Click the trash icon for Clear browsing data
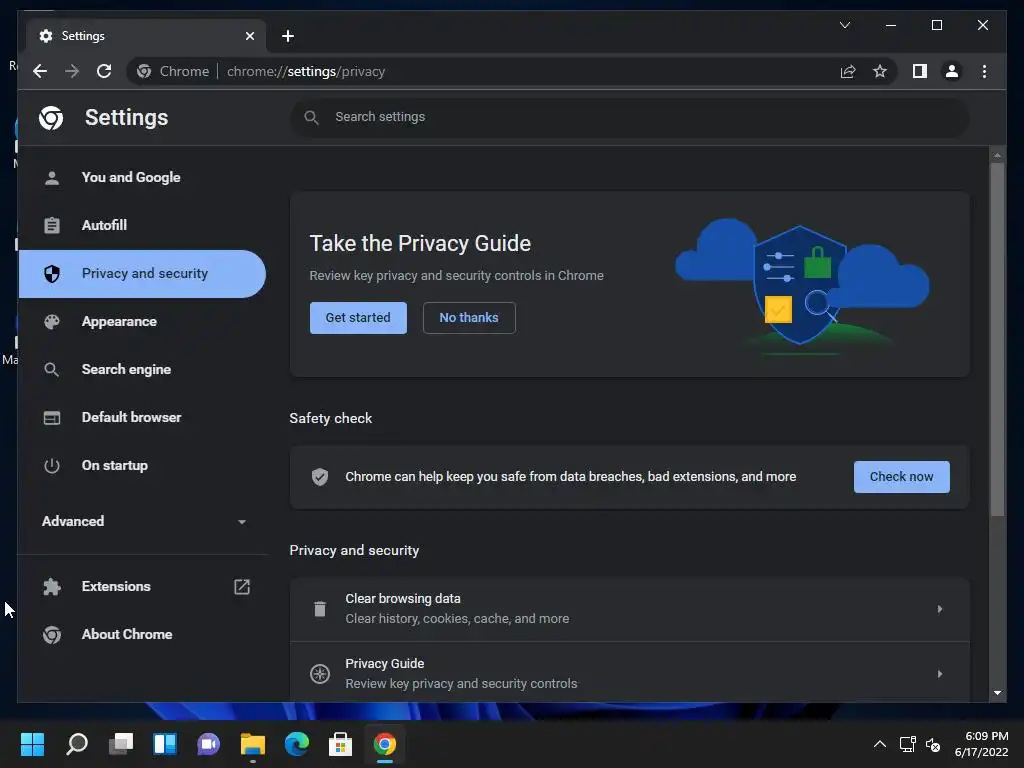Viewport: 1024px width, 768px height. 319,609
